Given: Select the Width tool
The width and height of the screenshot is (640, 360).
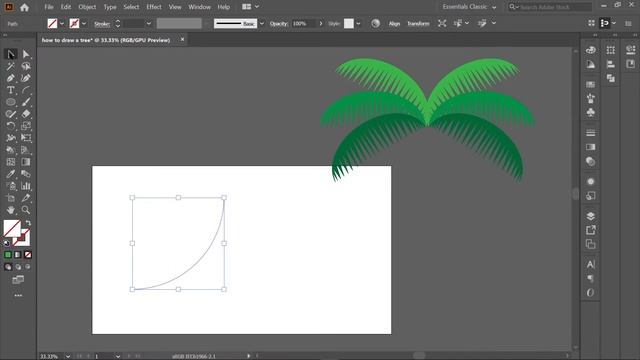Looking at the screenshot, I should coord(11,138).
